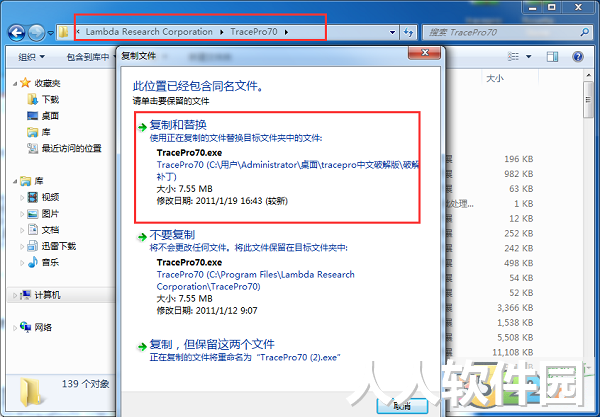Toggle the preview pane icon
The width and height of the screenshot is (600, 417).
pyautogui.click(x=552, y=57)
